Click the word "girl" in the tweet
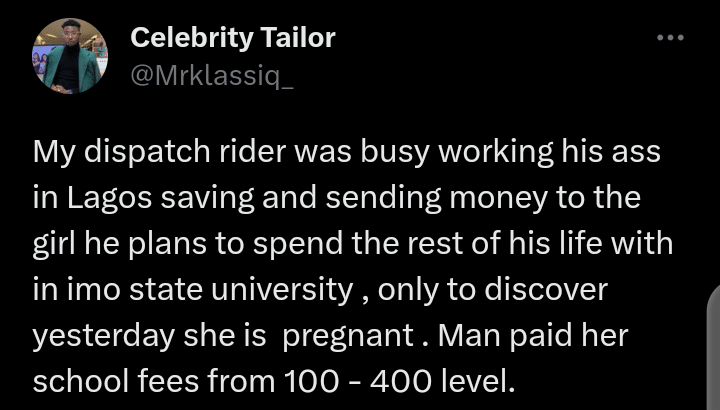Image resolution: width=720 pixels, height=410 pixels. click(x=53, y=243)
